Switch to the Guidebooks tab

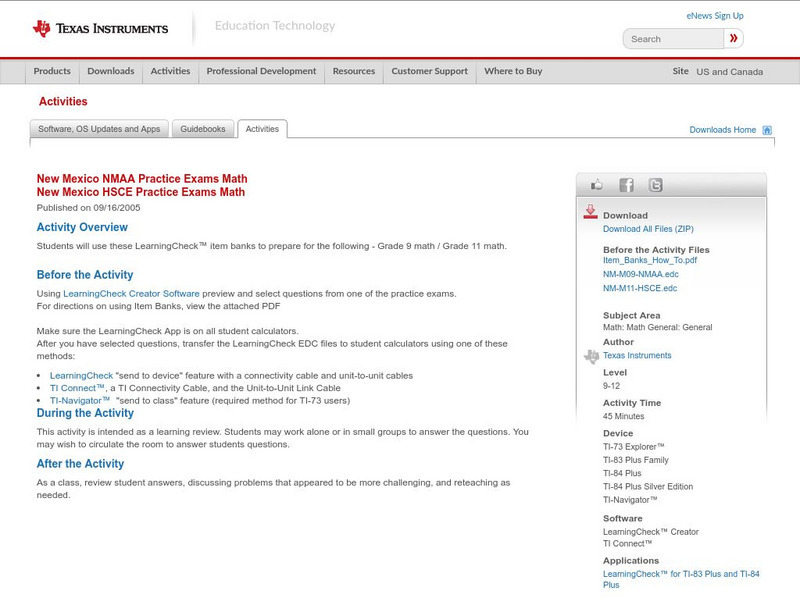203,128
